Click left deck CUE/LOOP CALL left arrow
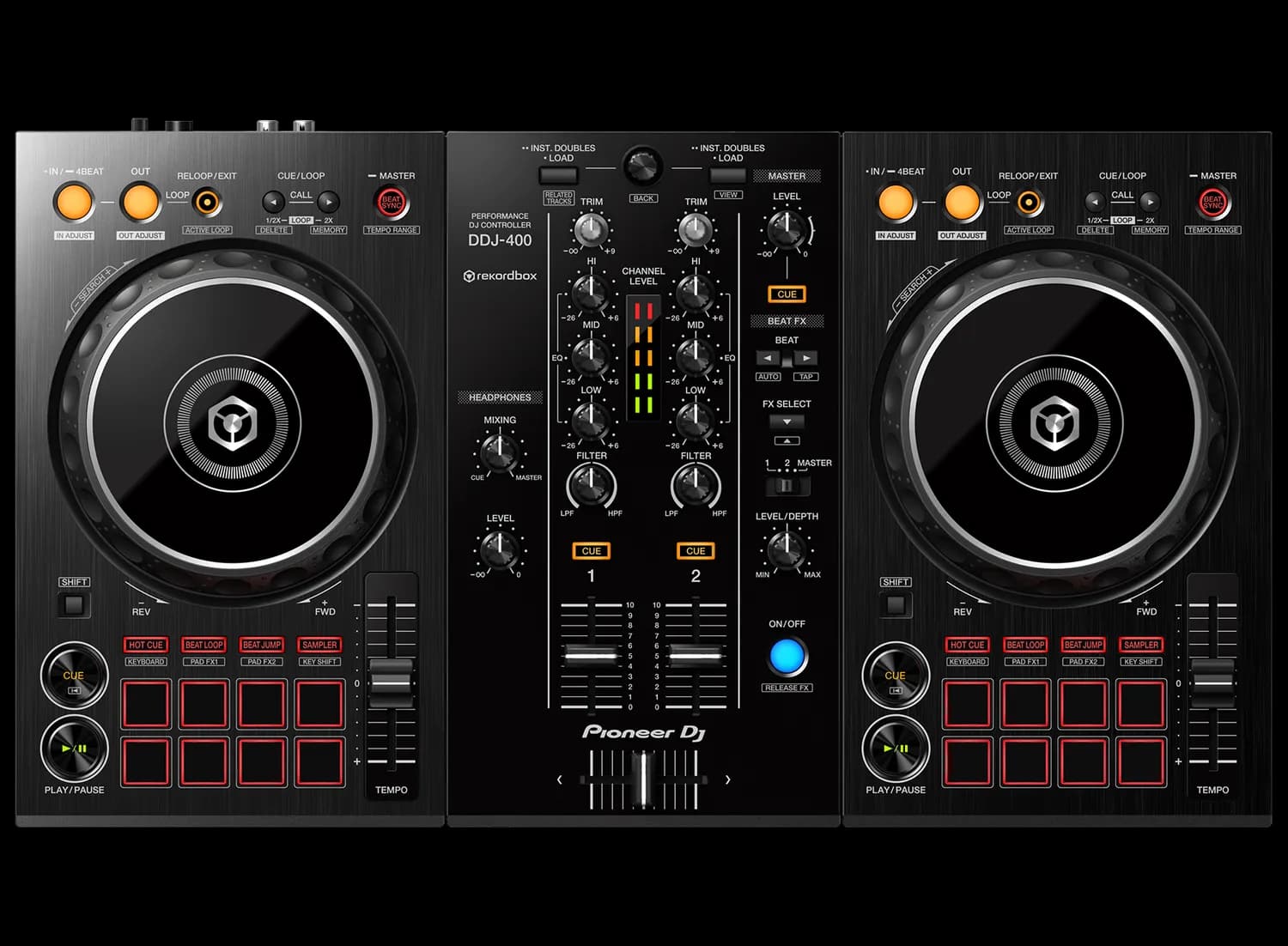1288x946 pixels. pyautogui.click(x=273, y=202)
